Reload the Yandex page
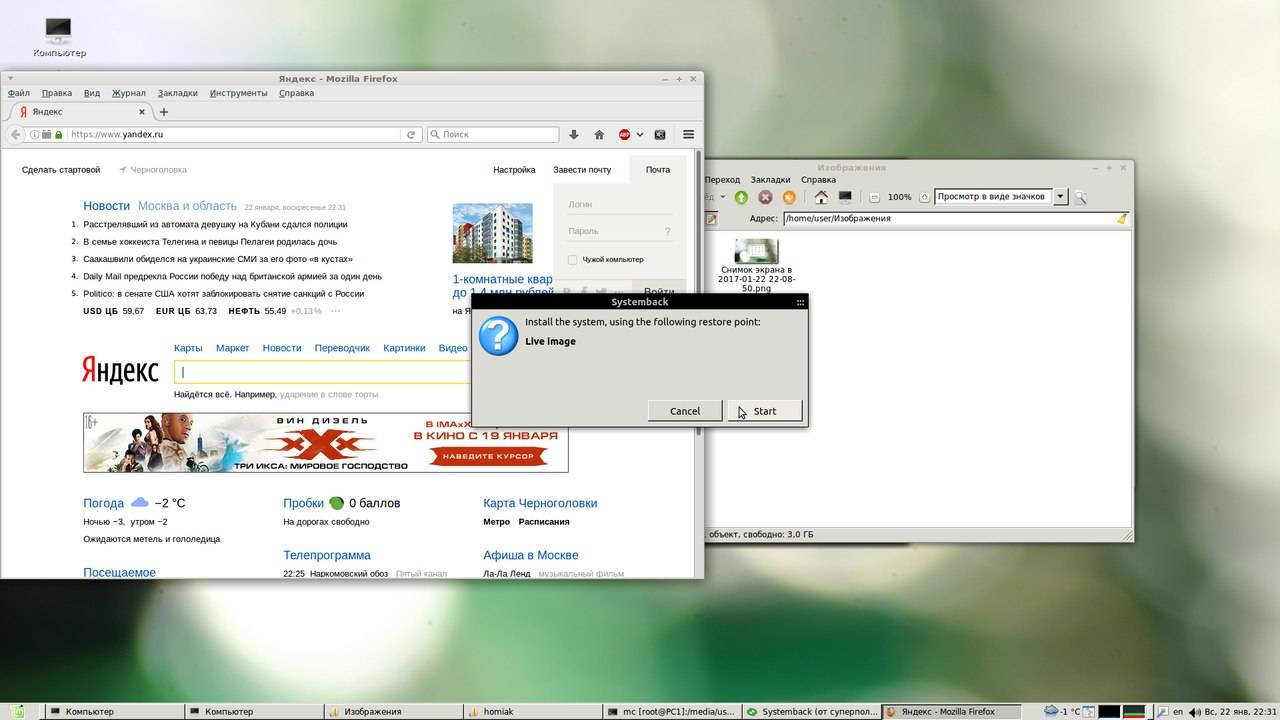The image size is (1280, 720). 410,134
